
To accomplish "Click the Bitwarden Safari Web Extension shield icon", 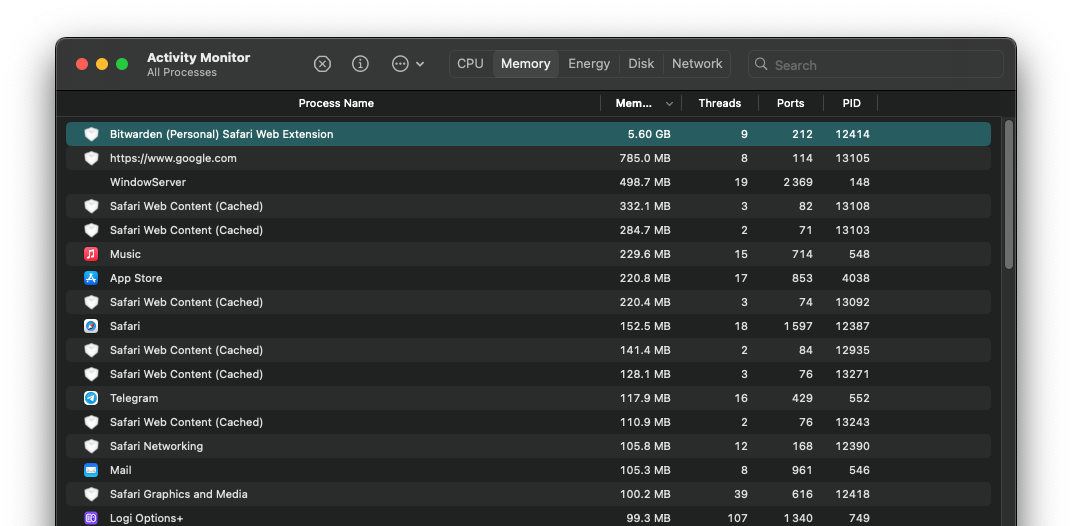I will coord(91,134).
